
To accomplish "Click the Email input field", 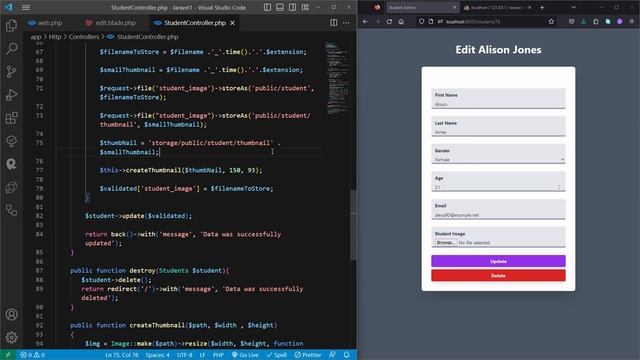I will click(498, 209).
